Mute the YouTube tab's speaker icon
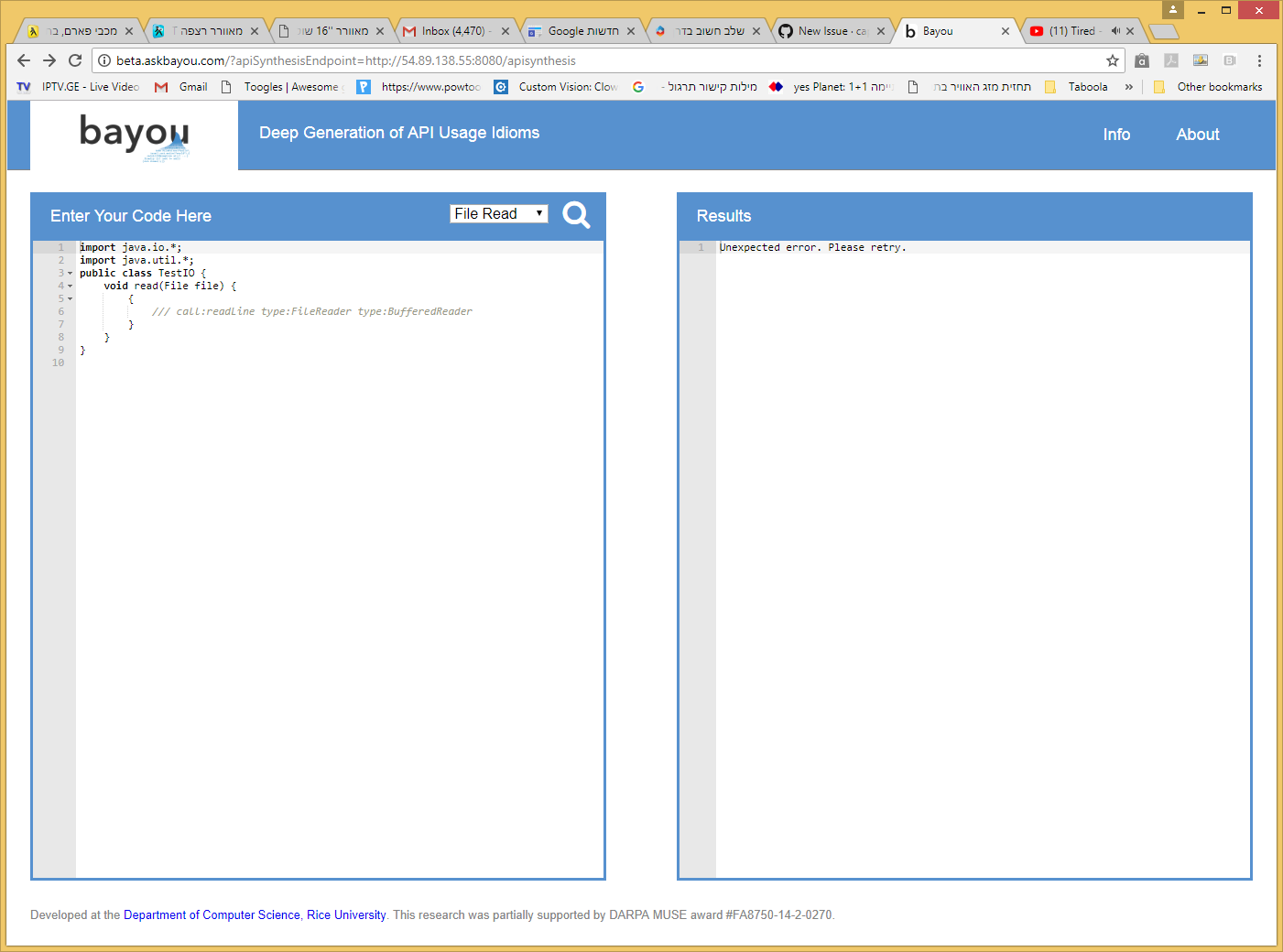Viewport: 1283px width, 952px height. tap(1115, 31)
